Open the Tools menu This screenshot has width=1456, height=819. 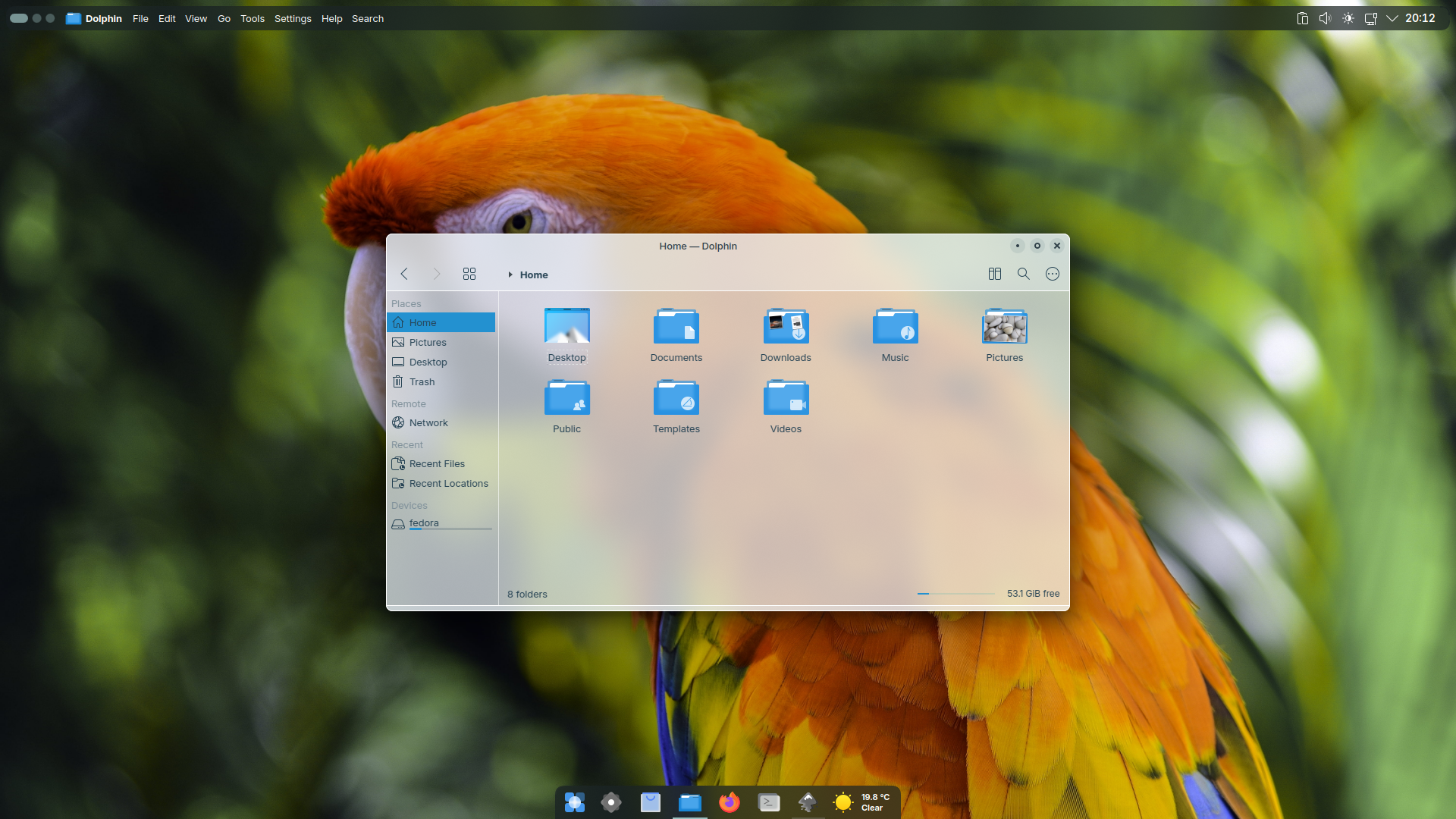253,18
